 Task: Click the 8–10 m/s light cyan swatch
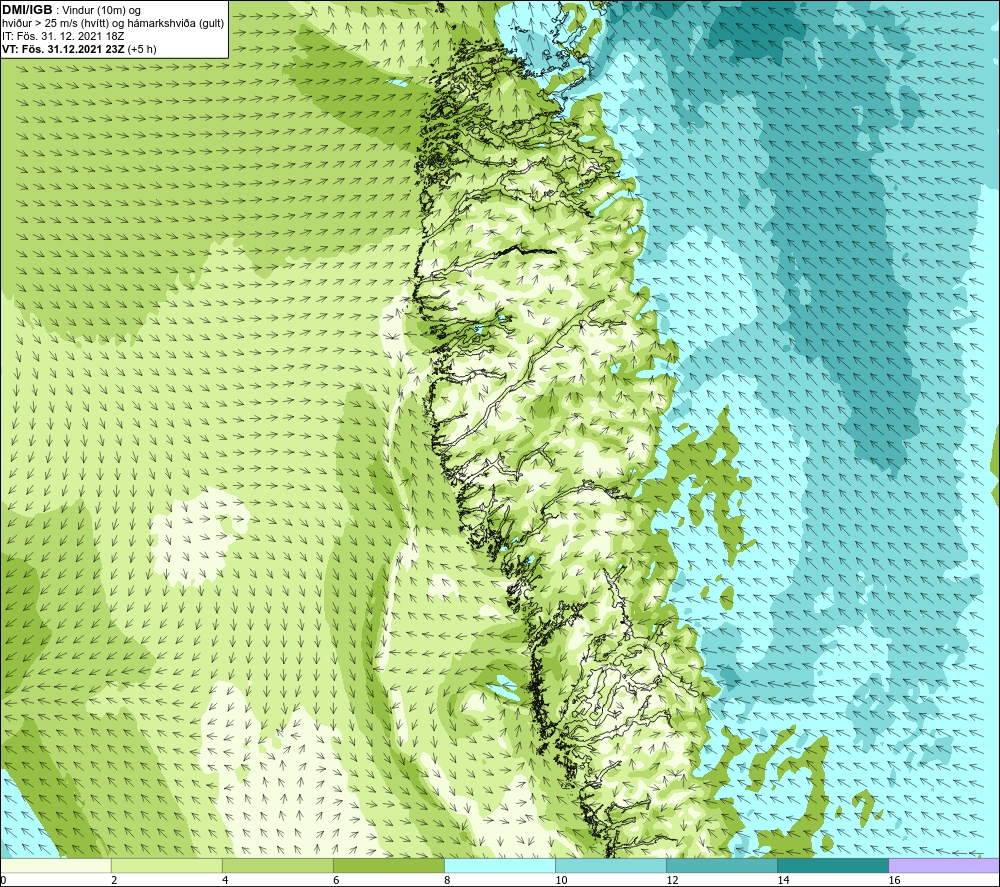pos(499,865)
